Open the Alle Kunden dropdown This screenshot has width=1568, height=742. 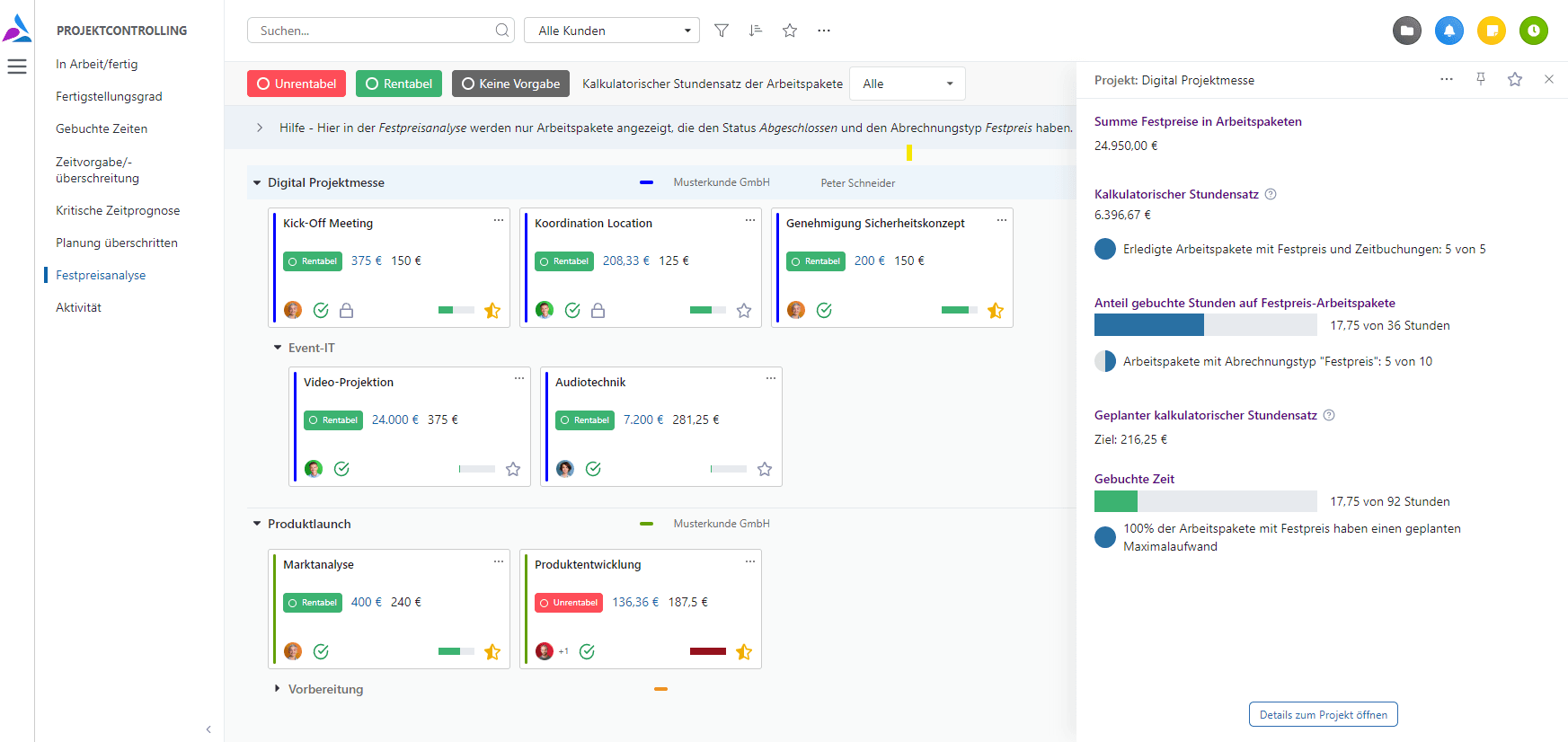[x=612, y=31]
